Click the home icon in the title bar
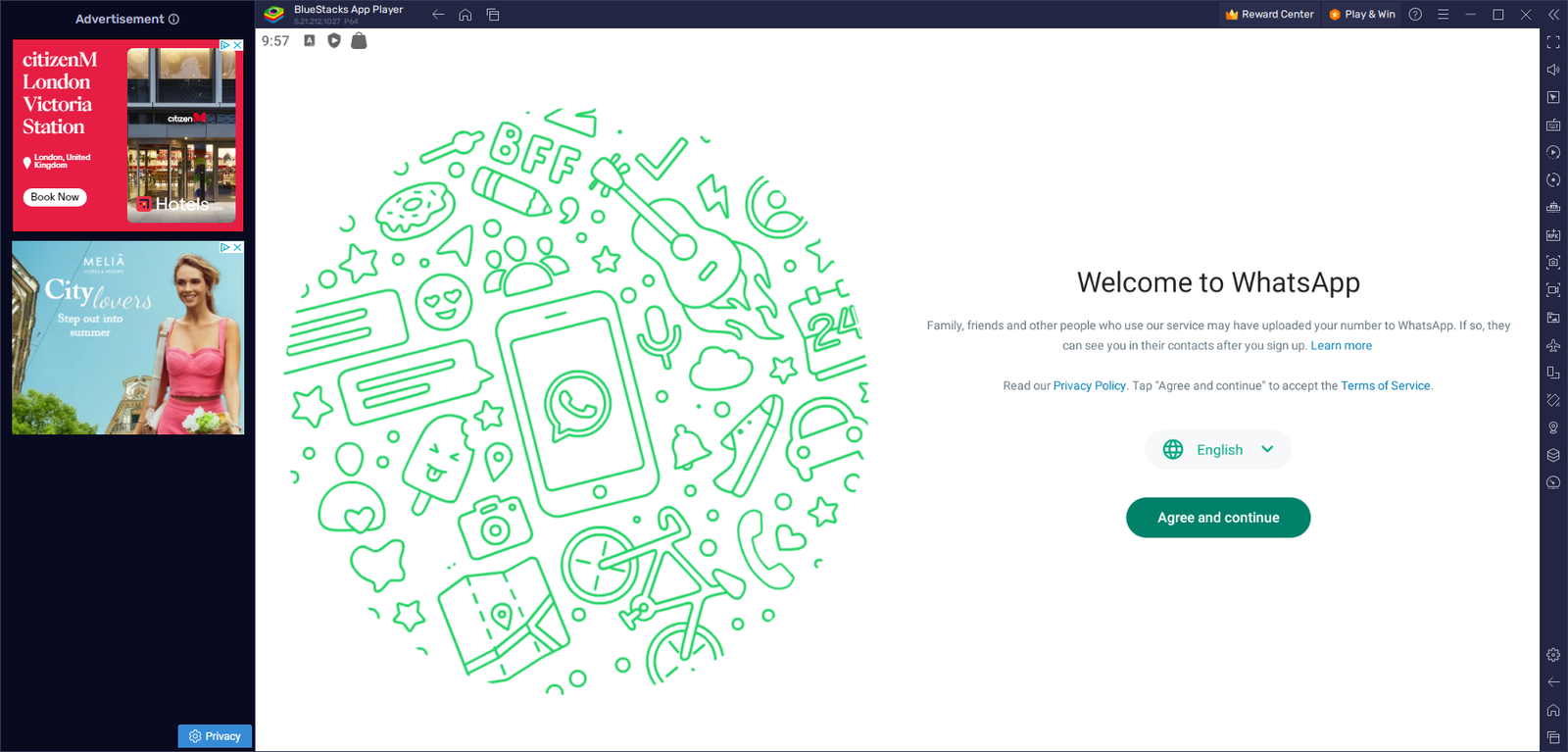1568x752 pixels. pos(465,15)
